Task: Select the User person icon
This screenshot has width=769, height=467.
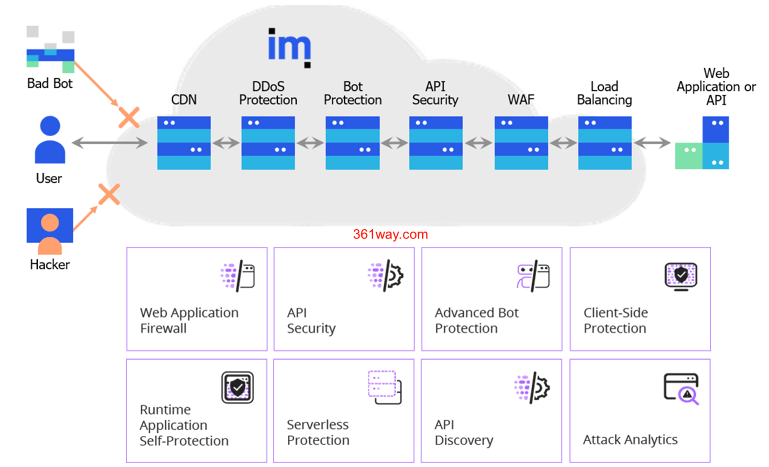Action: pos(49,141)
